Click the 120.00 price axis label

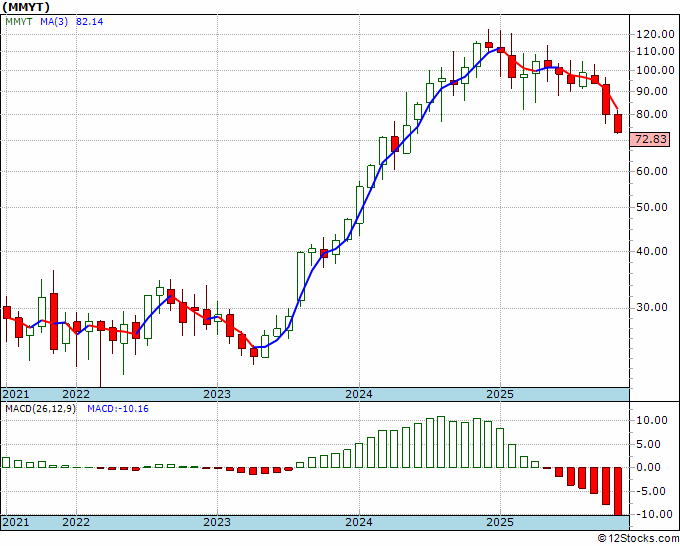coord(651,34)
